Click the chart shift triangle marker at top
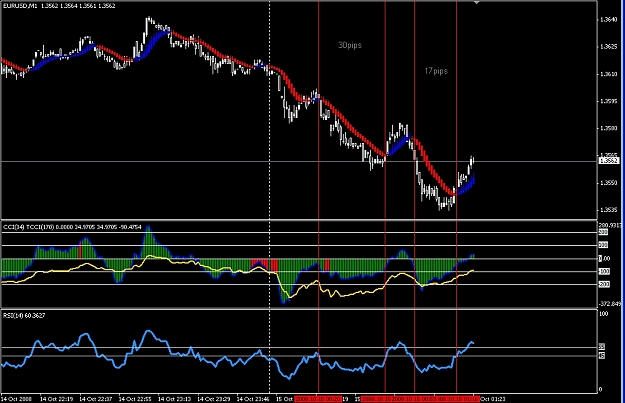625x403 pixels. coord(476,3)
